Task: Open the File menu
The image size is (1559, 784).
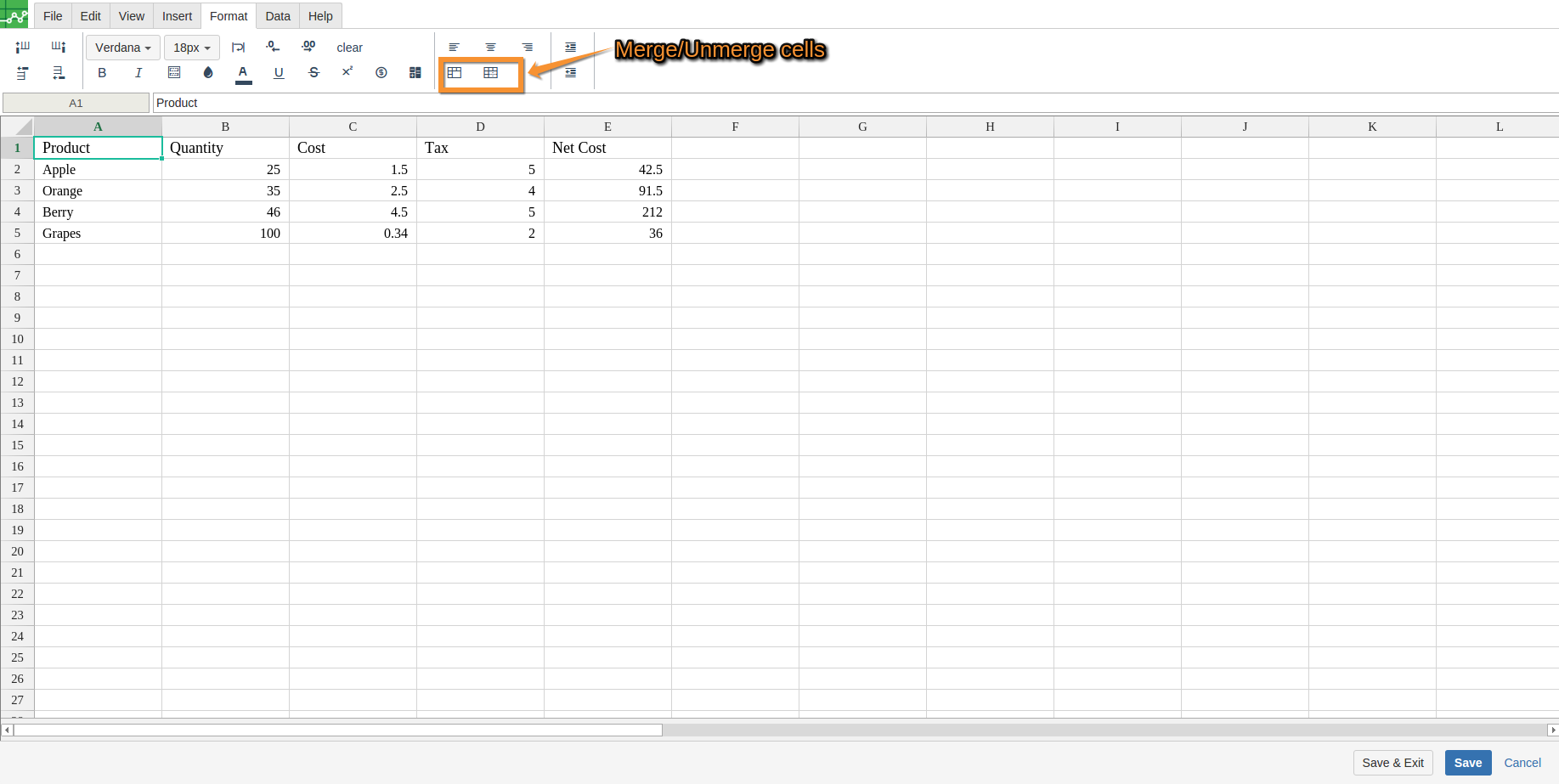Action: pyautogui.click(x=53, y=16)
